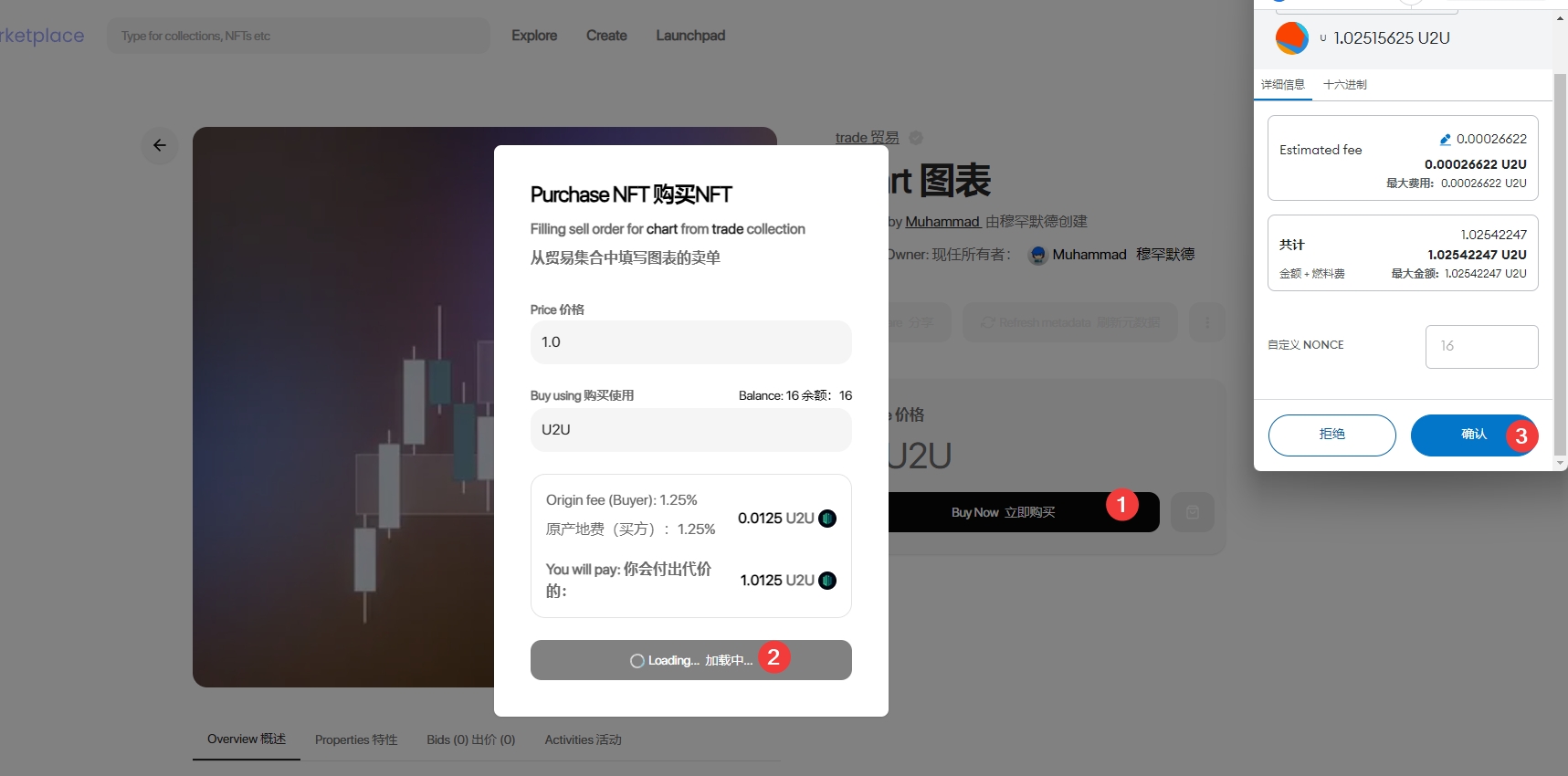Viewport: 1568px width, 776px height.
Task: Select the 详细信息 (Details) tab
Action: click(x=1282, y=85)
